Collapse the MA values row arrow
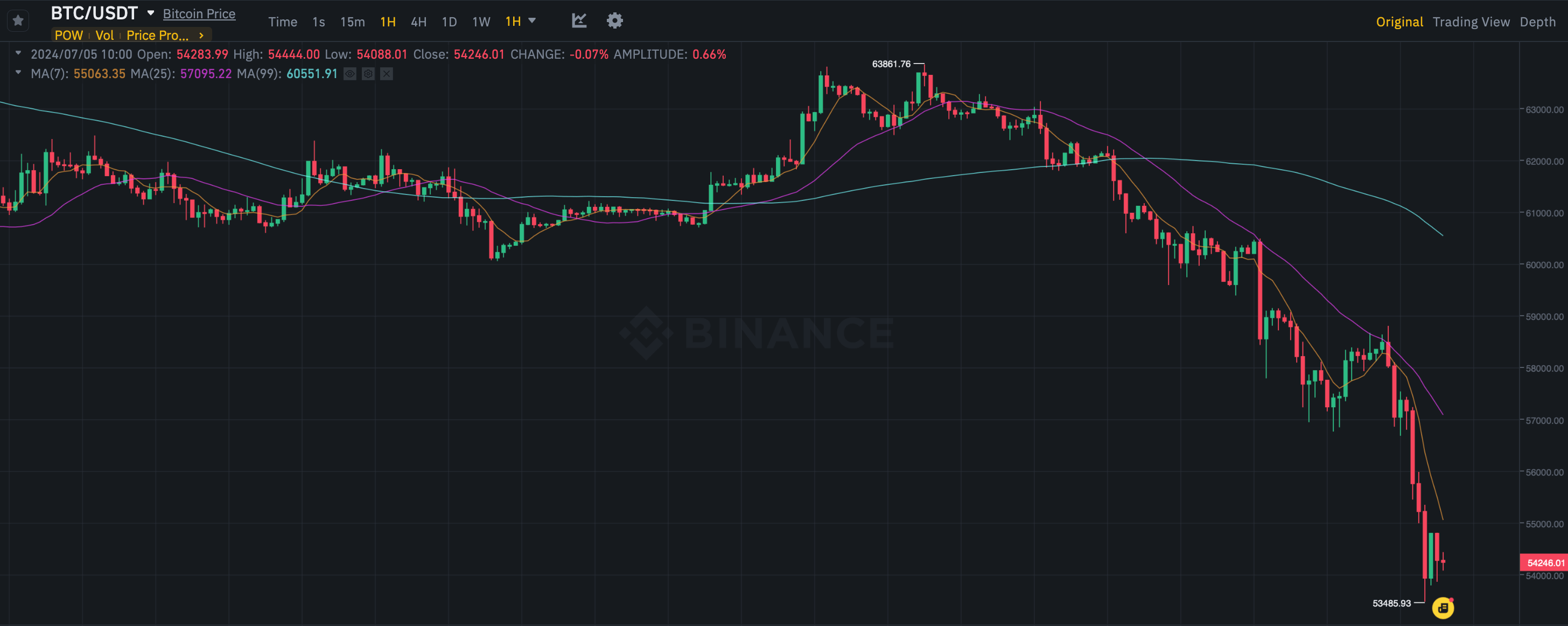This screenshot has width=1568, height=626. (x=18, y=73)
